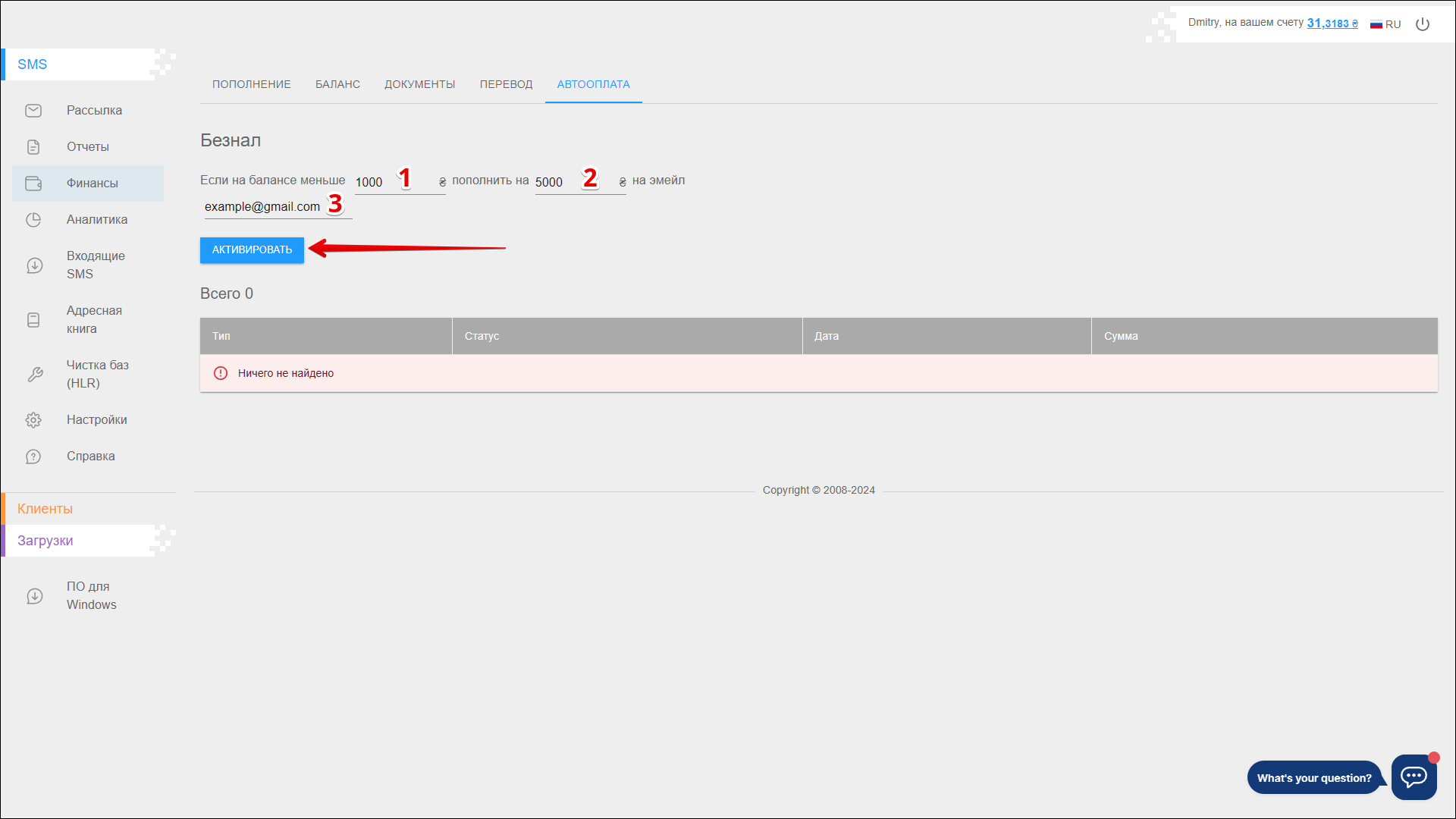The image size is (1456, 819).
Task: Expand the Клиенты sidebar section
Action: tap(45, 509)
